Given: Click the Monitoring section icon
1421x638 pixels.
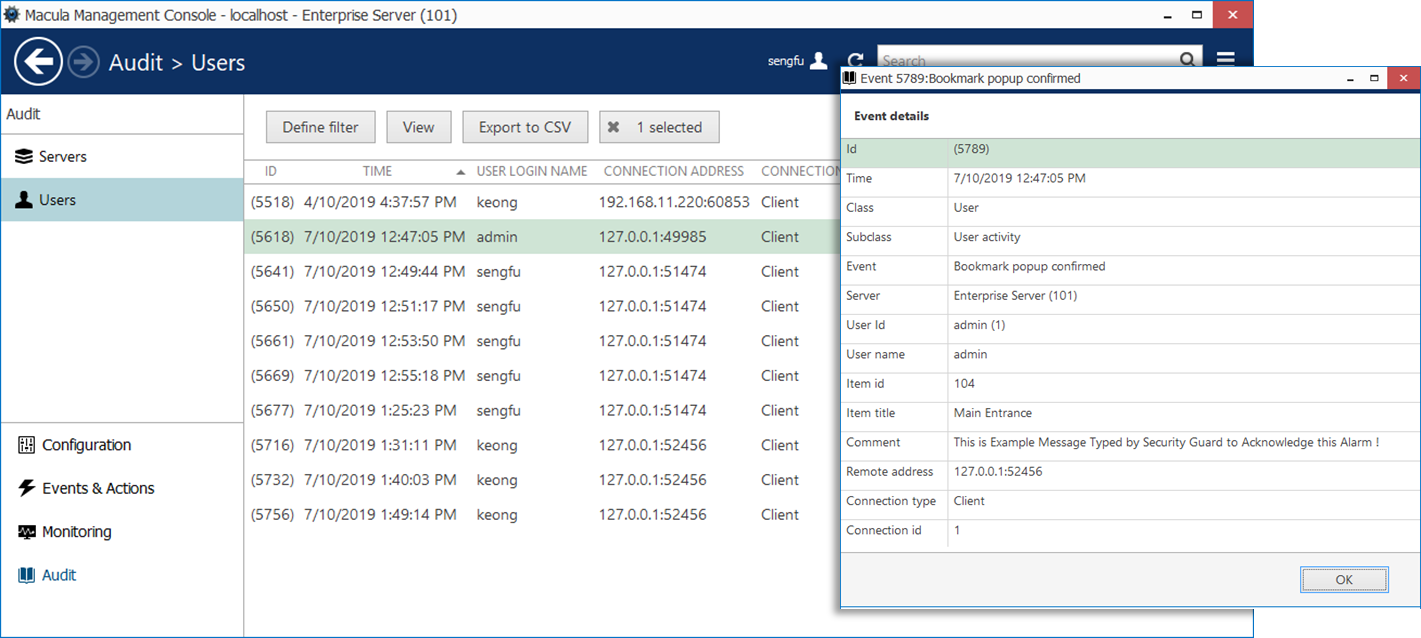Looking at the screenshot, I should coord(27,532).
